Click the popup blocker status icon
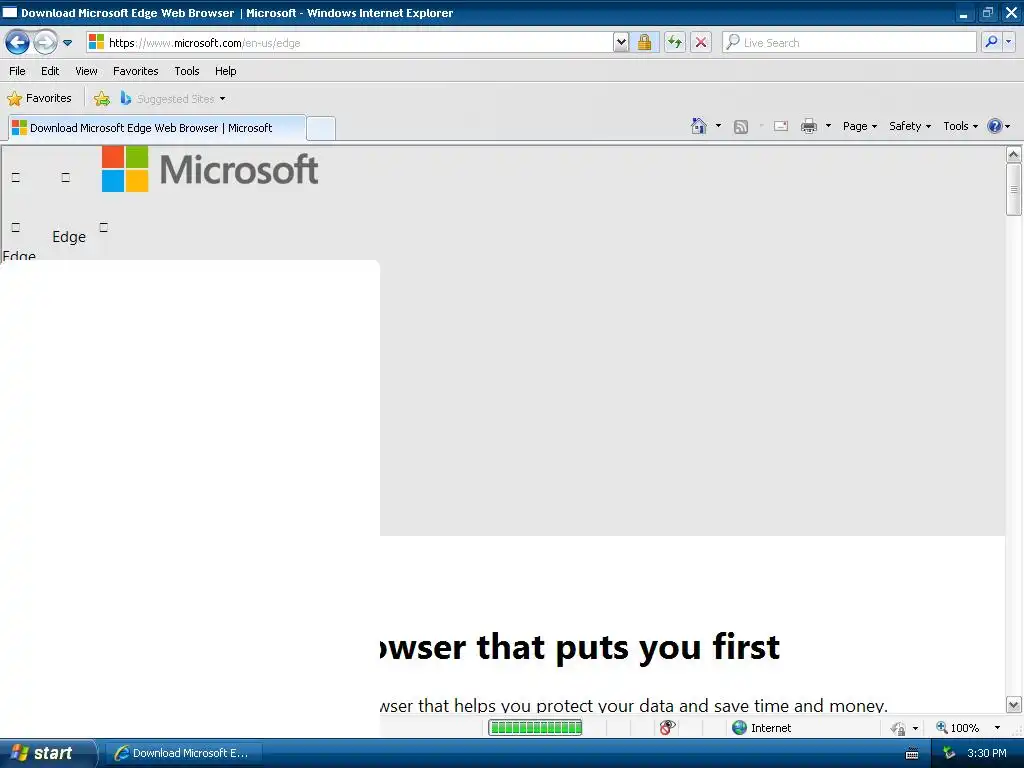The image size is (1024, 768). pos(667,728)
